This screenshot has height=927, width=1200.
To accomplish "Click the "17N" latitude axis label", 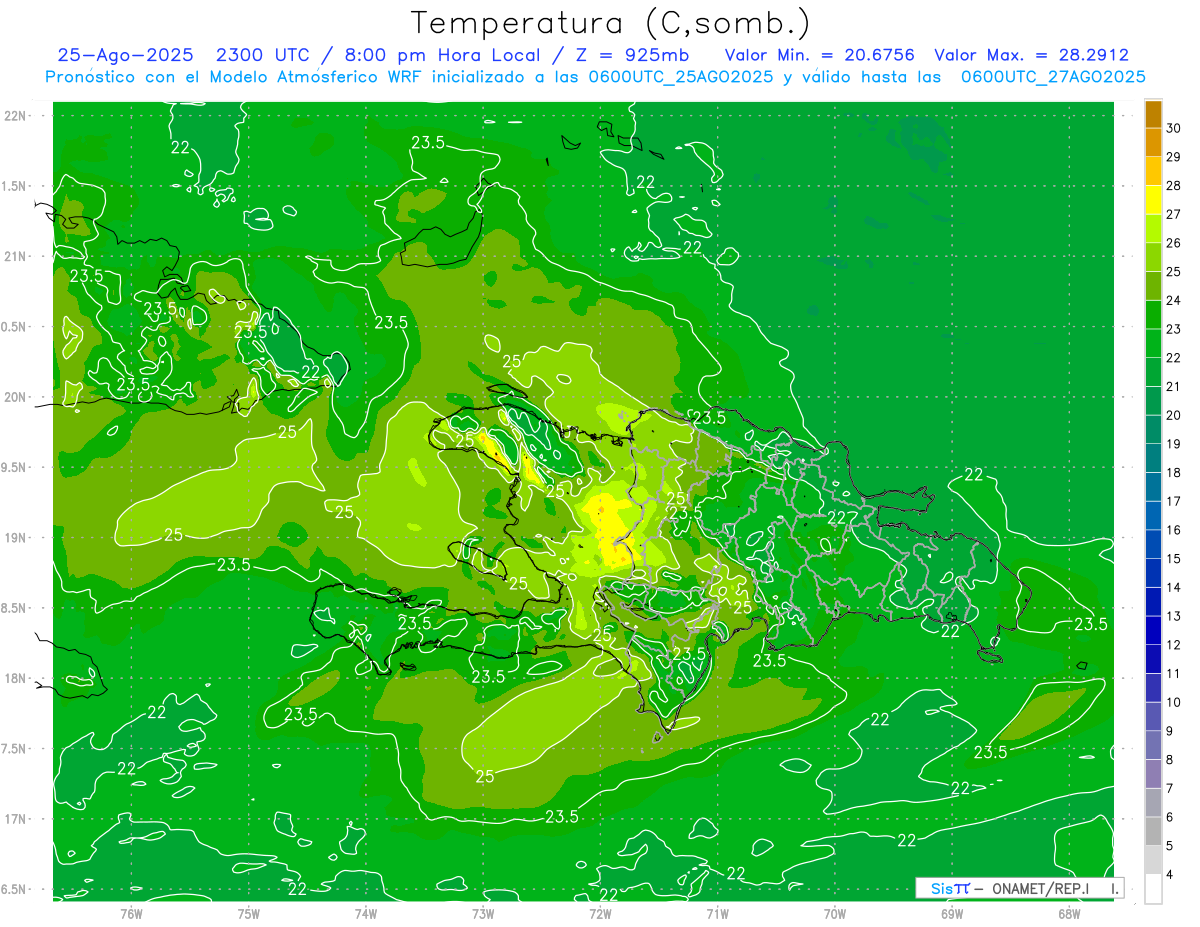I will tap(17, 819).
